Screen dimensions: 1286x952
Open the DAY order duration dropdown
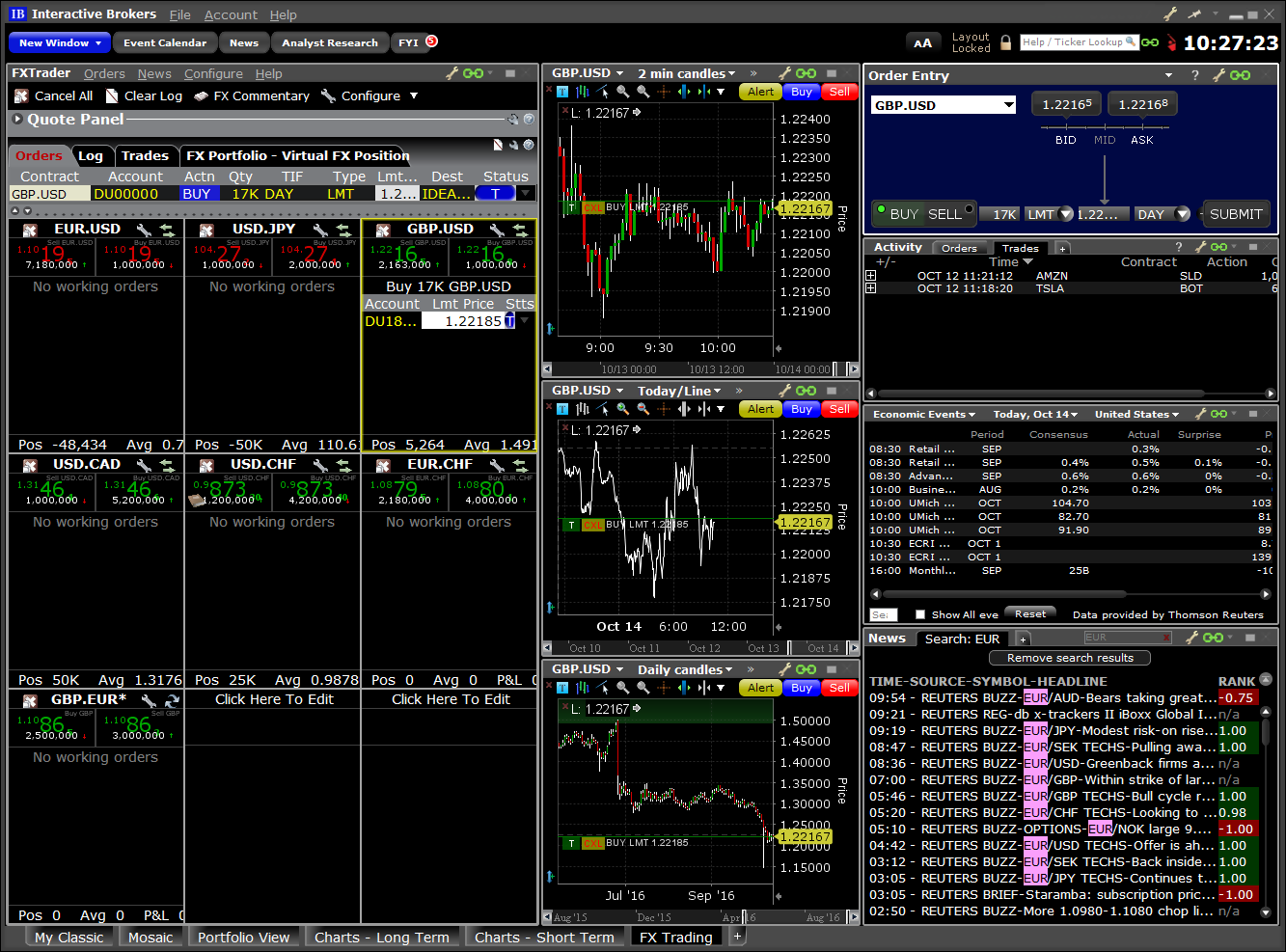pos(1170,214)
